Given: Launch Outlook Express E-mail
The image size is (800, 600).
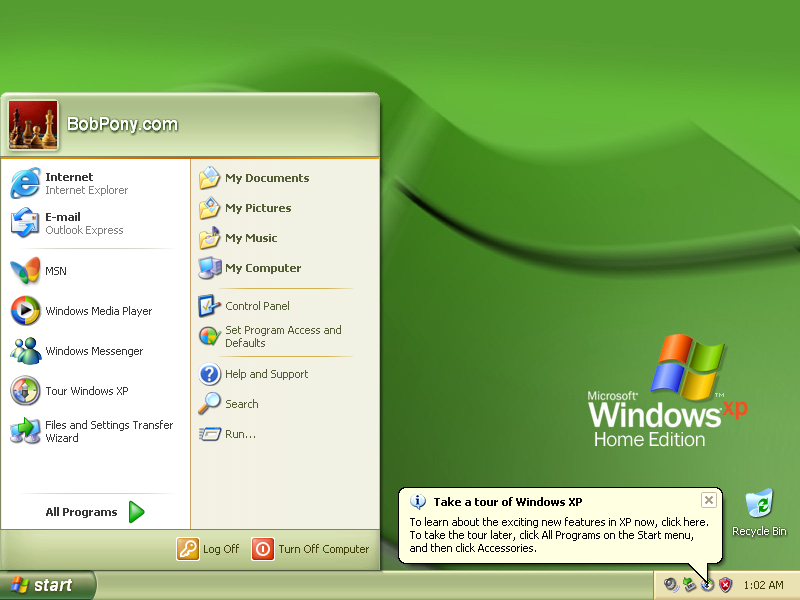Looking at the screenshot, I should click(94, 223).
